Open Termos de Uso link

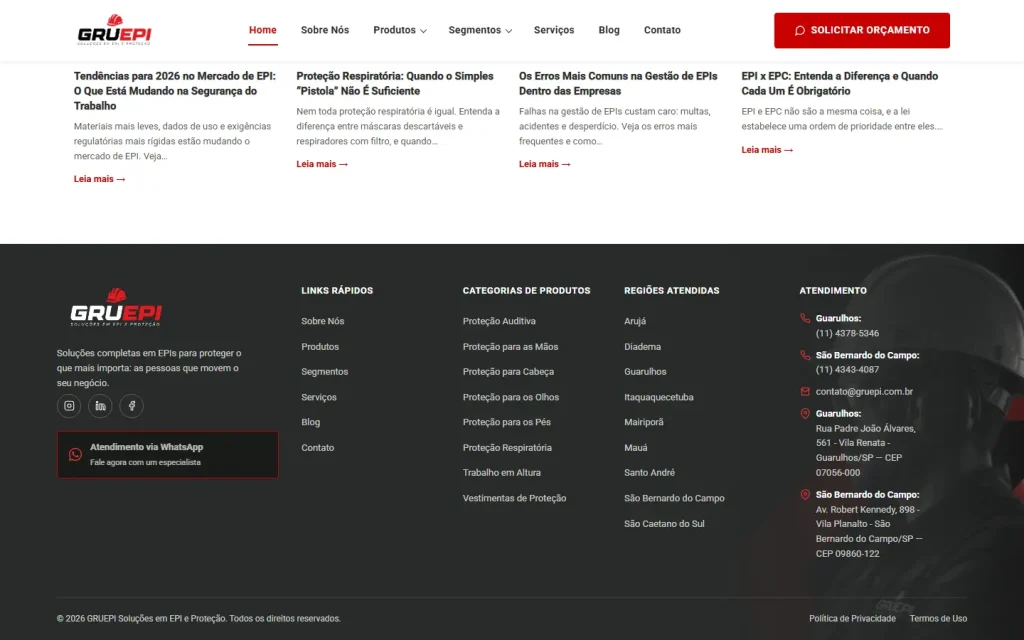[x=938, y=618]
